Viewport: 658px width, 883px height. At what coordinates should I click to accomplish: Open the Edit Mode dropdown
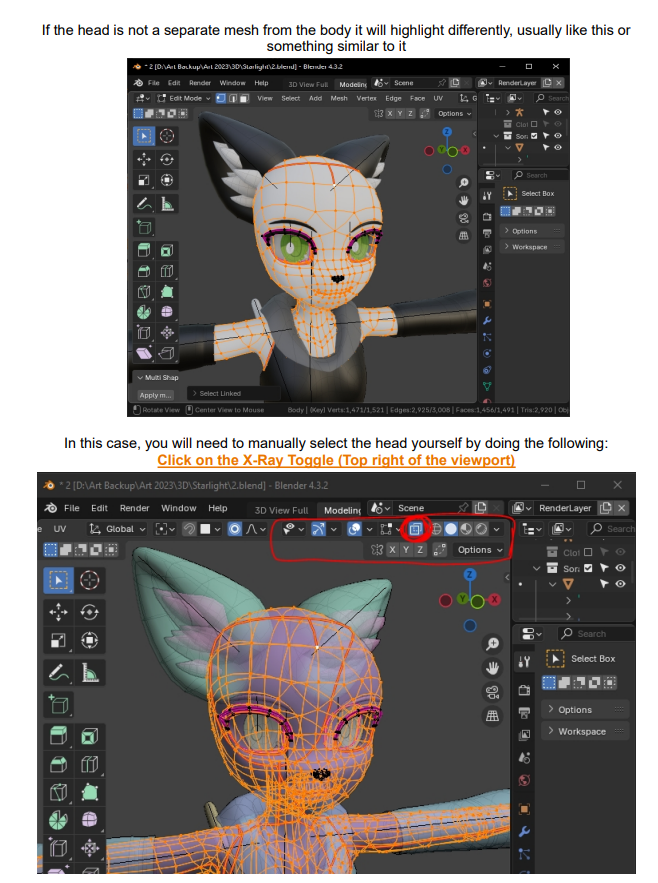181,98
